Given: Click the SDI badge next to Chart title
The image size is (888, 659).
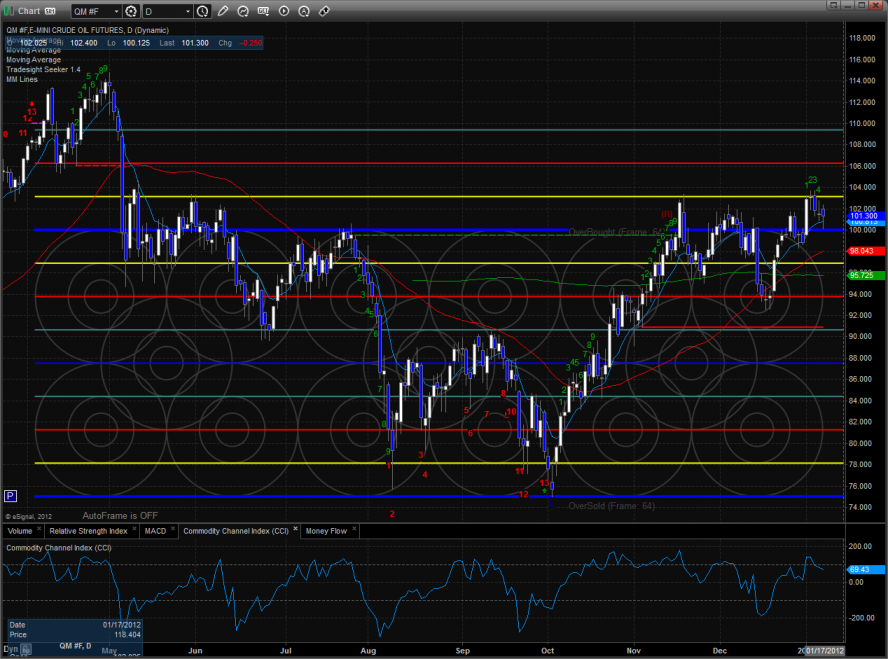Looking at the screenshot, I should 50,11.
